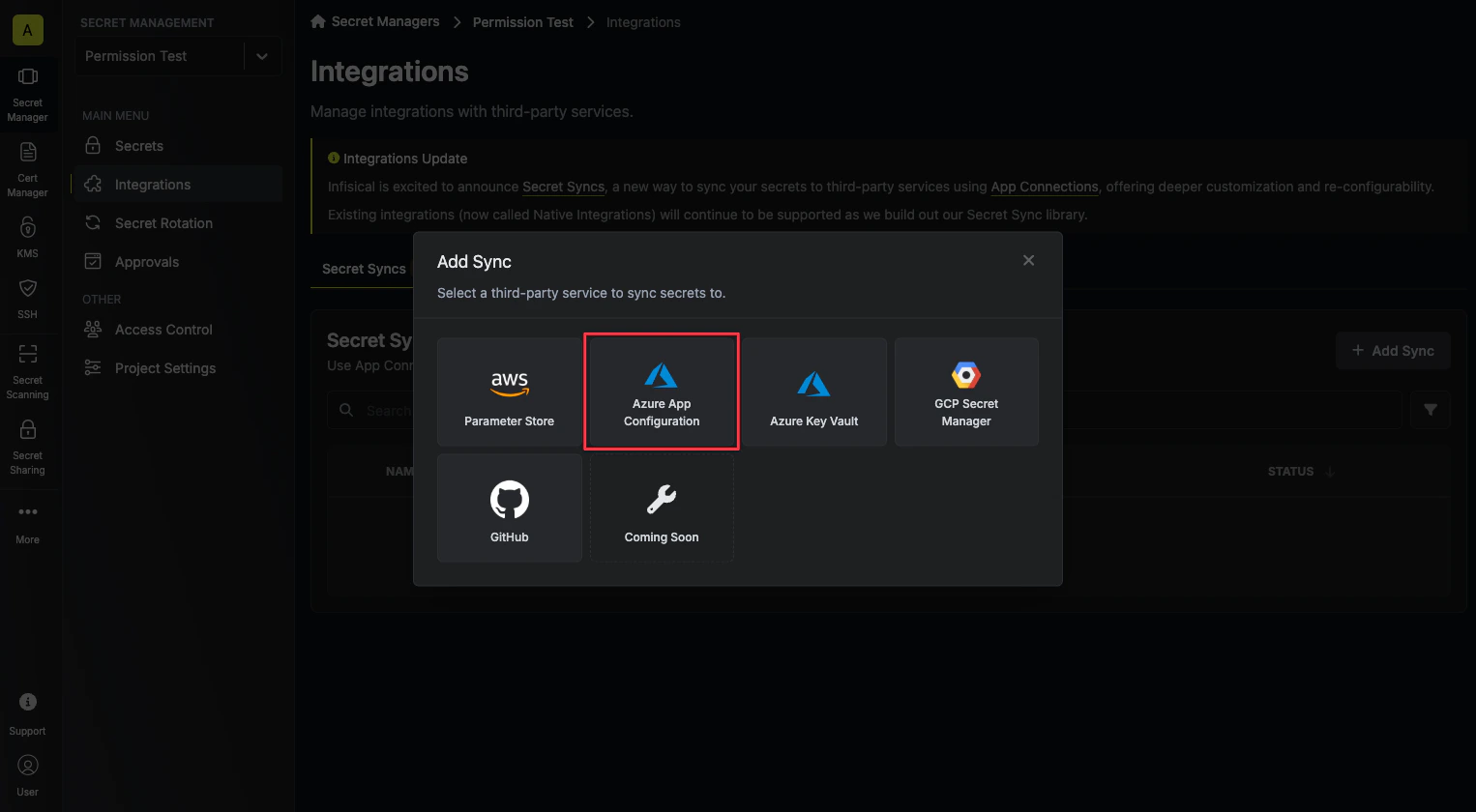Viewport: 1476px width, 812px height.
Task: Click Secret Managers breadcrumb
Action: pyautogui.click(x=385, y=21)
